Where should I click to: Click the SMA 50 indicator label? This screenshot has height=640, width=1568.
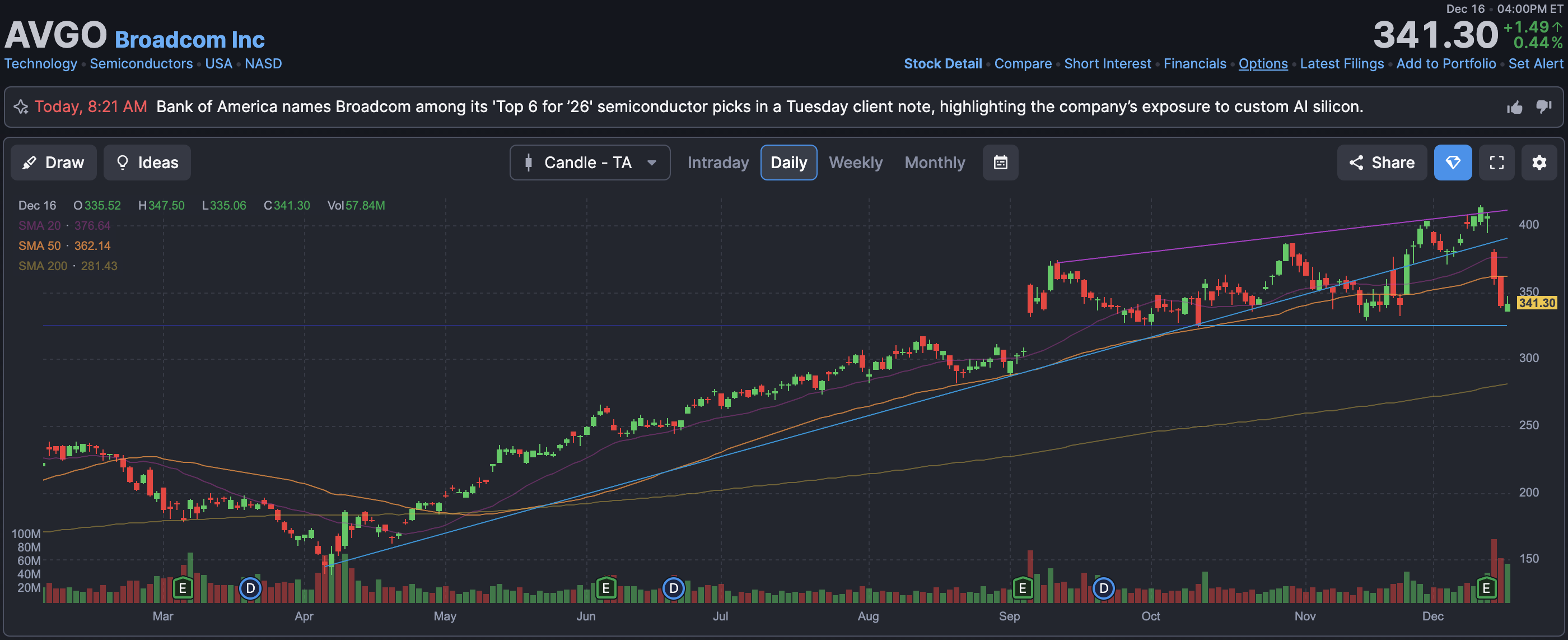click(40, 246)
